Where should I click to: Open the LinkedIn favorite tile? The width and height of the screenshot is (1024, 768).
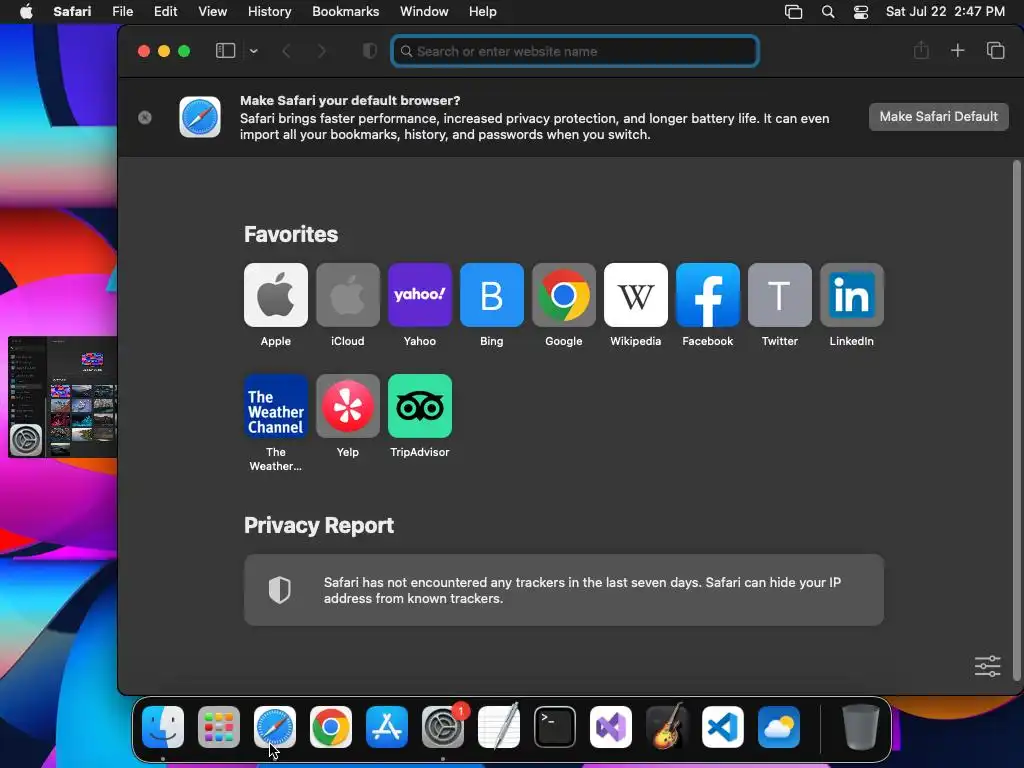click(852, 295)
